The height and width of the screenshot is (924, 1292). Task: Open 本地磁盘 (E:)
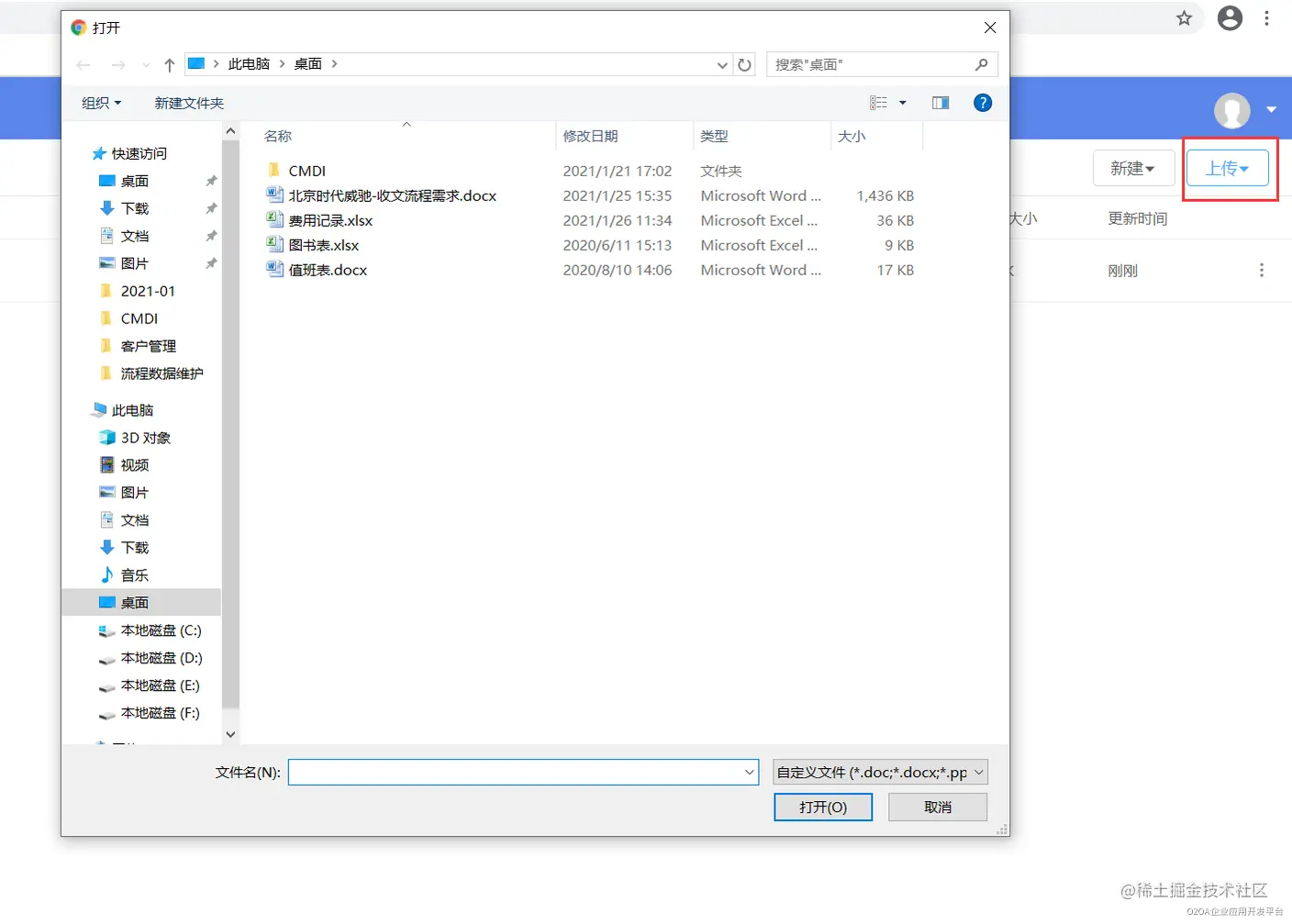161,685
